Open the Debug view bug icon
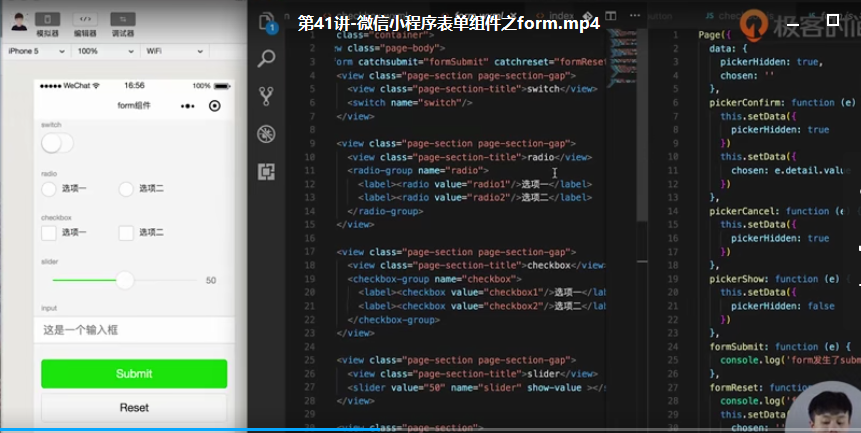The image size is (861, 433). [266, 134]
